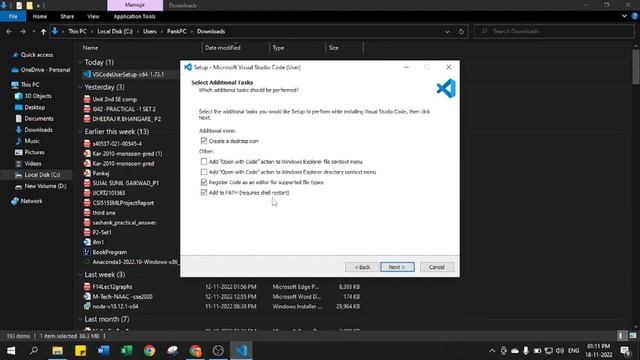
Task: Open VS Code setup taskbar icon
Action: (241, 350)
